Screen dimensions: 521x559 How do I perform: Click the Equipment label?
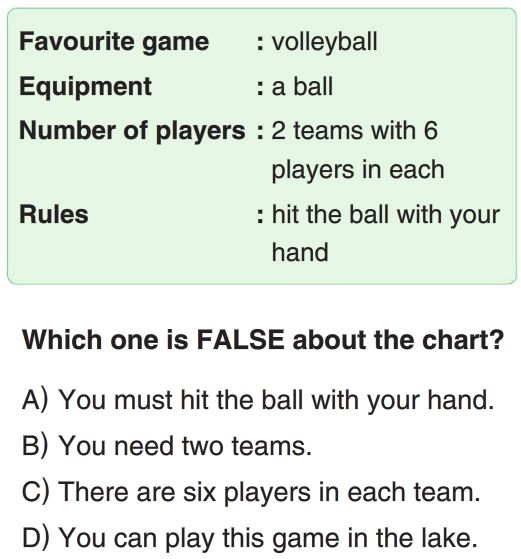pos(86,87)
